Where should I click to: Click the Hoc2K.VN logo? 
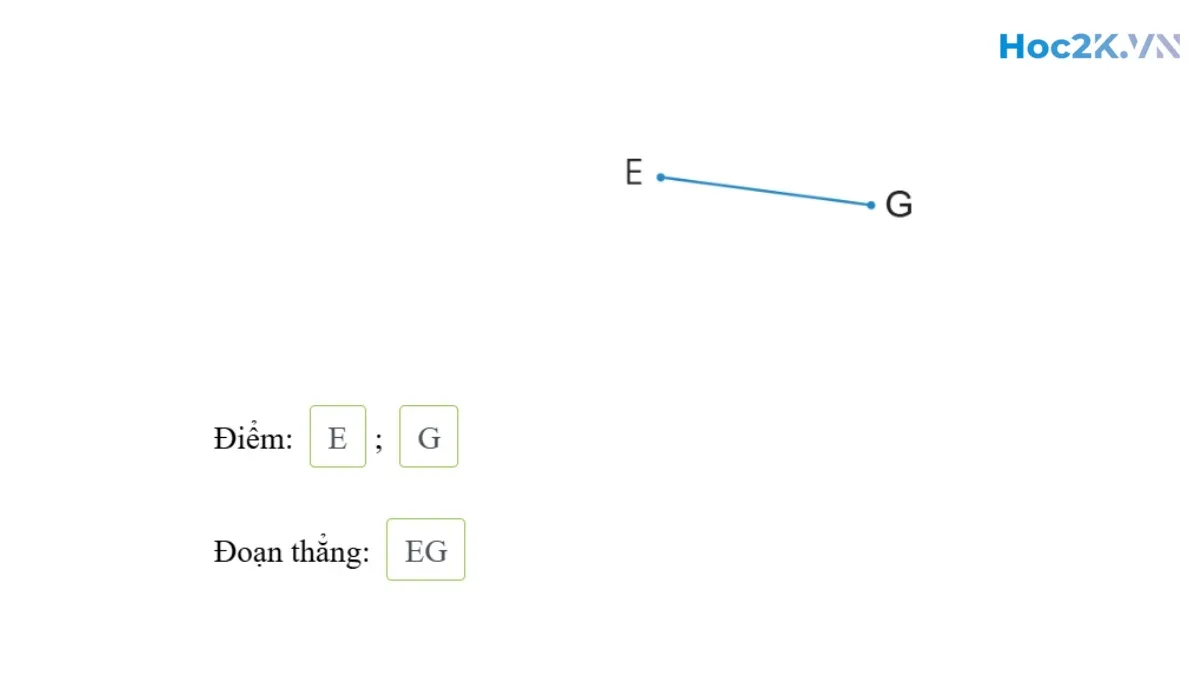point(1089,47)
